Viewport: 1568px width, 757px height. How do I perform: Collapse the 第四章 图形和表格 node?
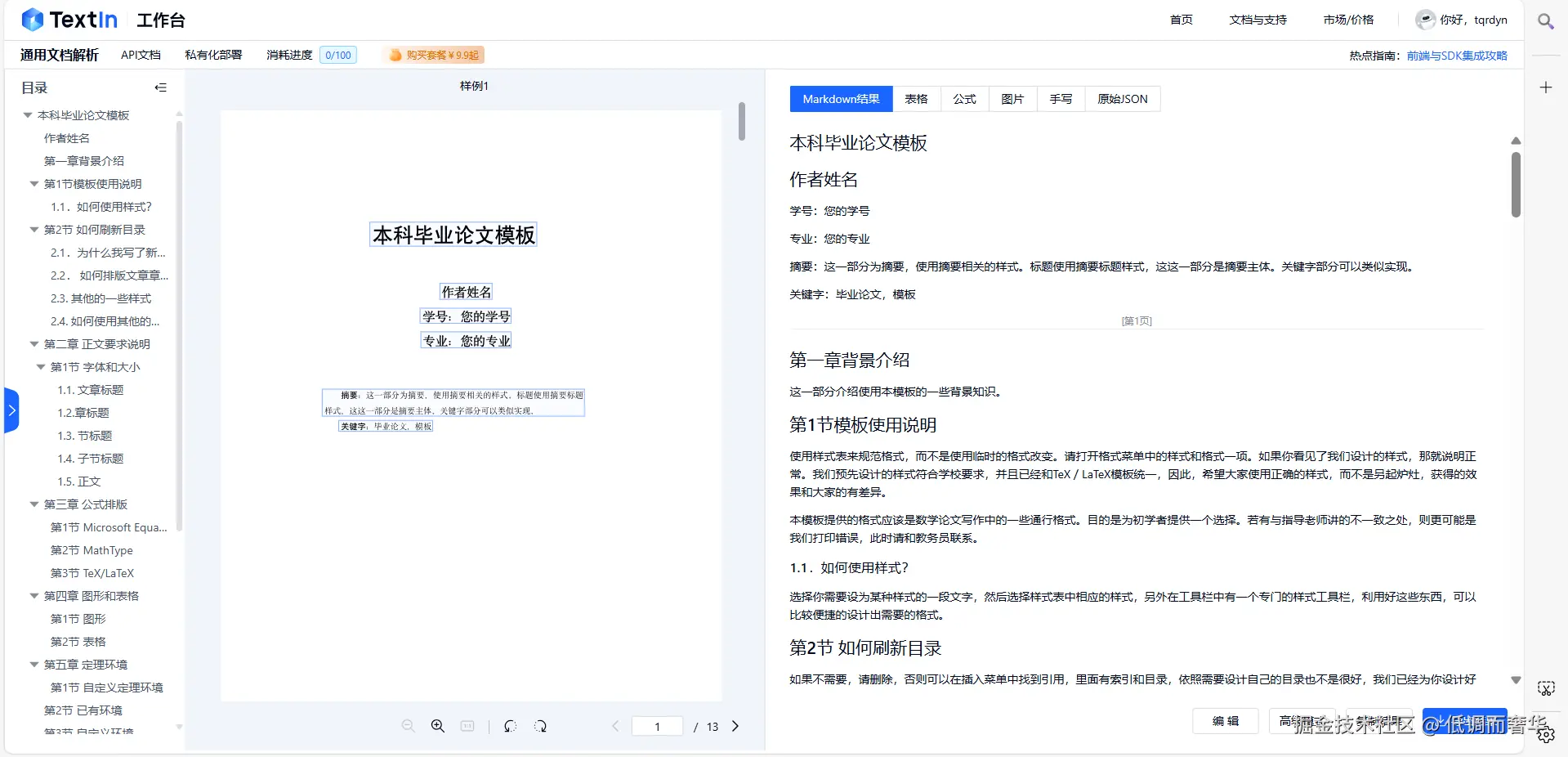point(34,596)
